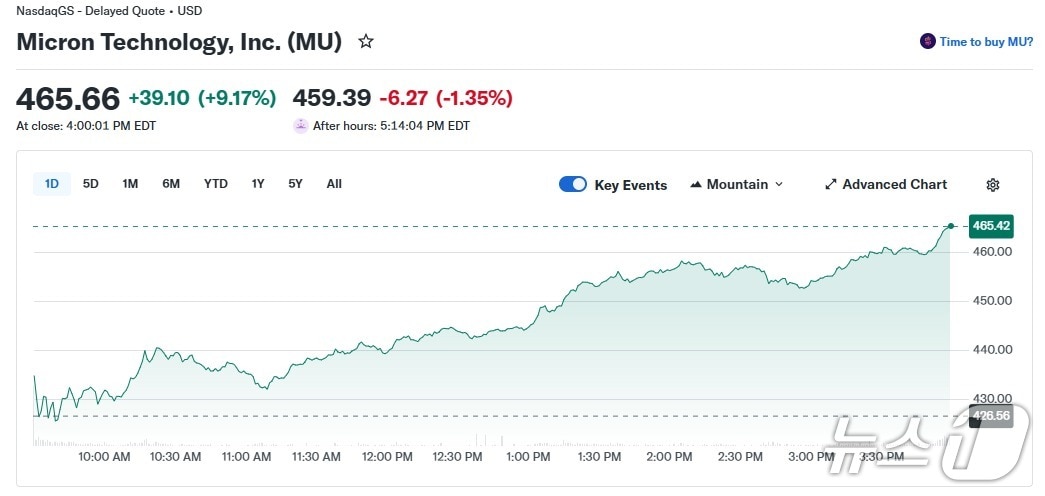The height and width of the screenshot is (496, 1045).
Task: Choose the YTD range tab
Action: [x=215, y=184]
